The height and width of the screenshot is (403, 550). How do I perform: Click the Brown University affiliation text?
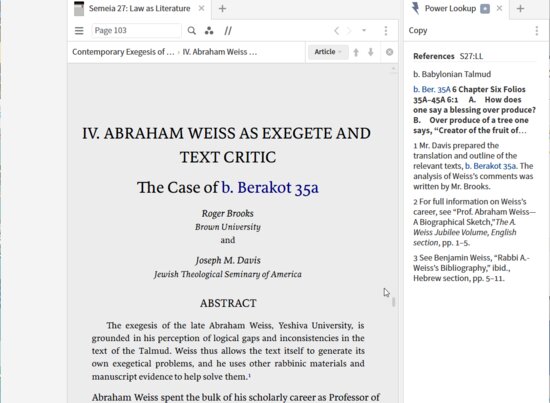228,227
